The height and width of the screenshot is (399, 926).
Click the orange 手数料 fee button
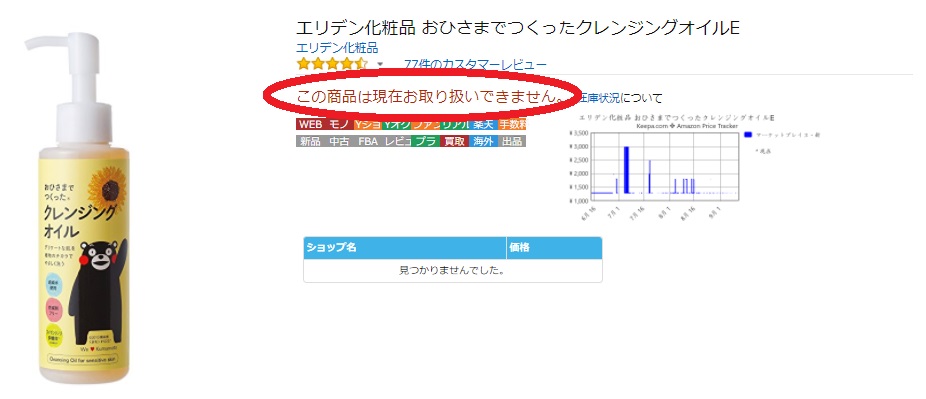click(511, 125)
